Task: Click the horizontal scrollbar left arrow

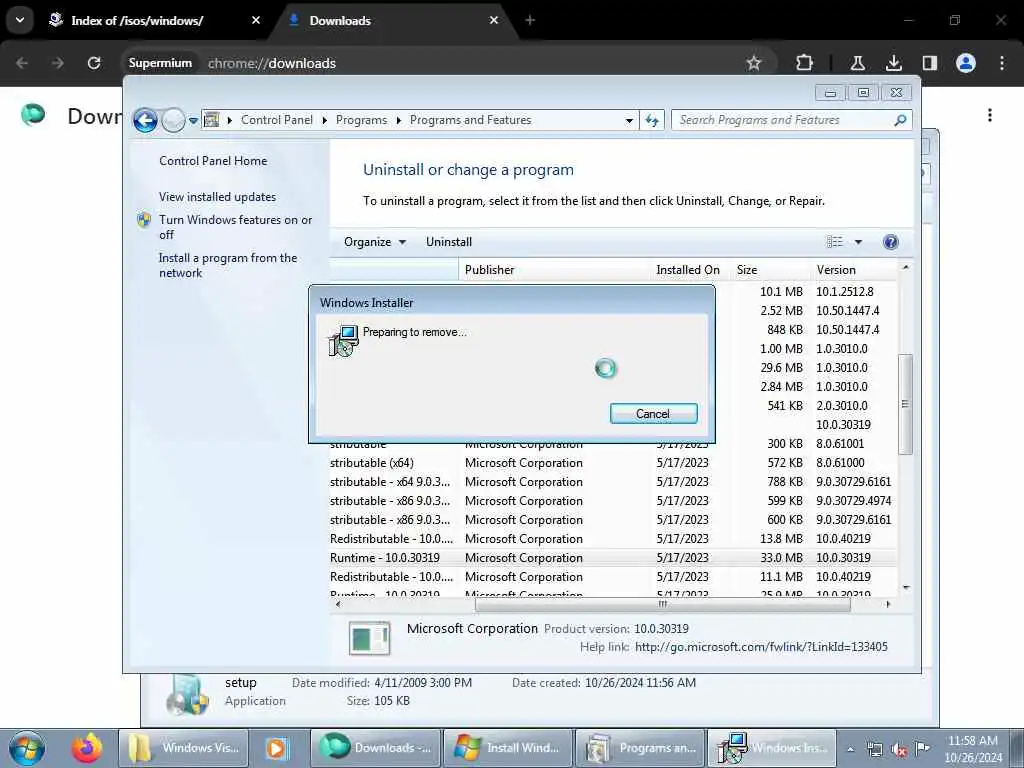Action: click(338, 604)
